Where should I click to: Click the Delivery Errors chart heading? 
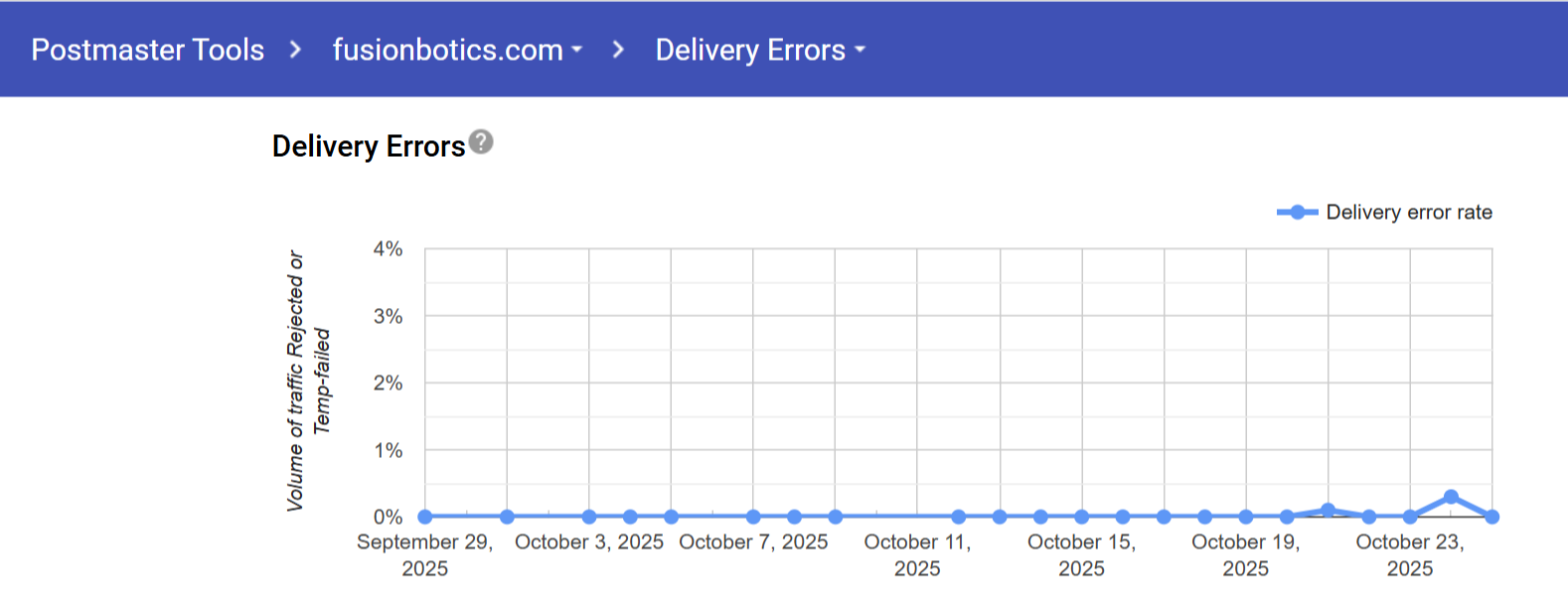pos(368,147)
